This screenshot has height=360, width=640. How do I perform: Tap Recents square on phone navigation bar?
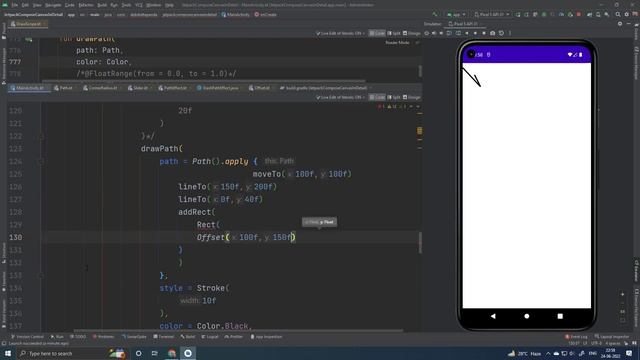(560, 316)
